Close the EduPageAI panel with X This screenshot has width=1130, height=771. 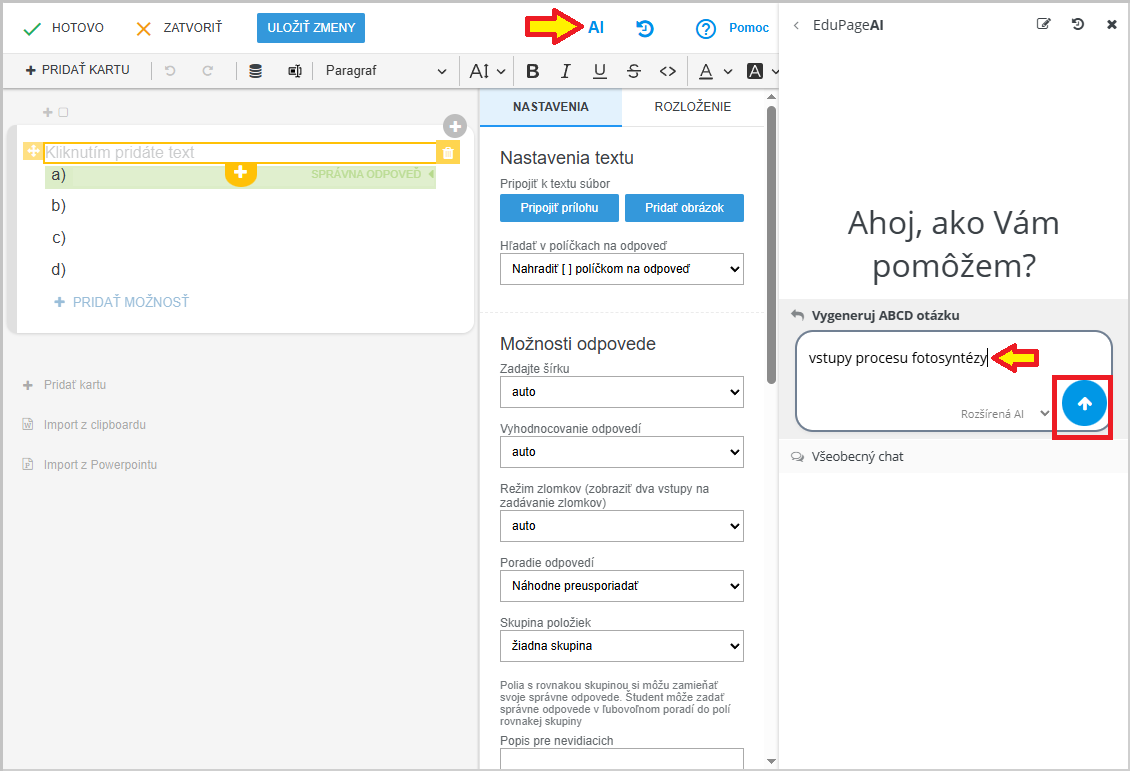click(1111, 24)
